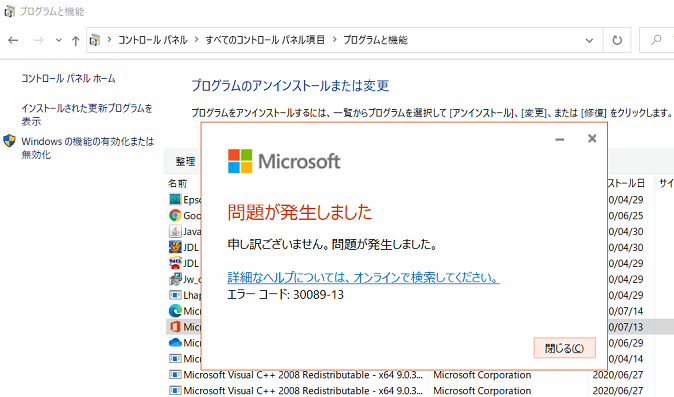Select the Microsoft Office icon row
This screenshot has height=397, width=674.
[x=175, y=327]
